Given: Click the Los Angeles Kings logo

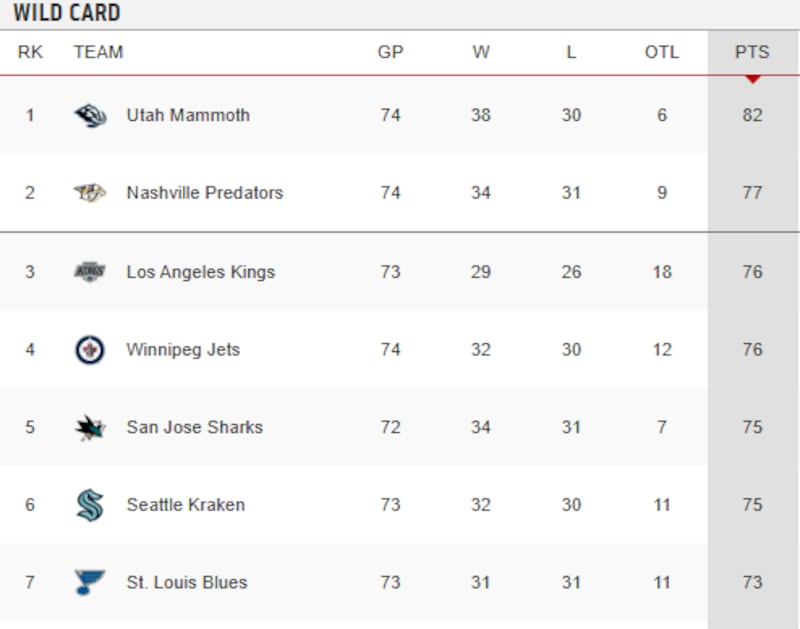Looking at the screenshot, I should click(x=90, y=271).
